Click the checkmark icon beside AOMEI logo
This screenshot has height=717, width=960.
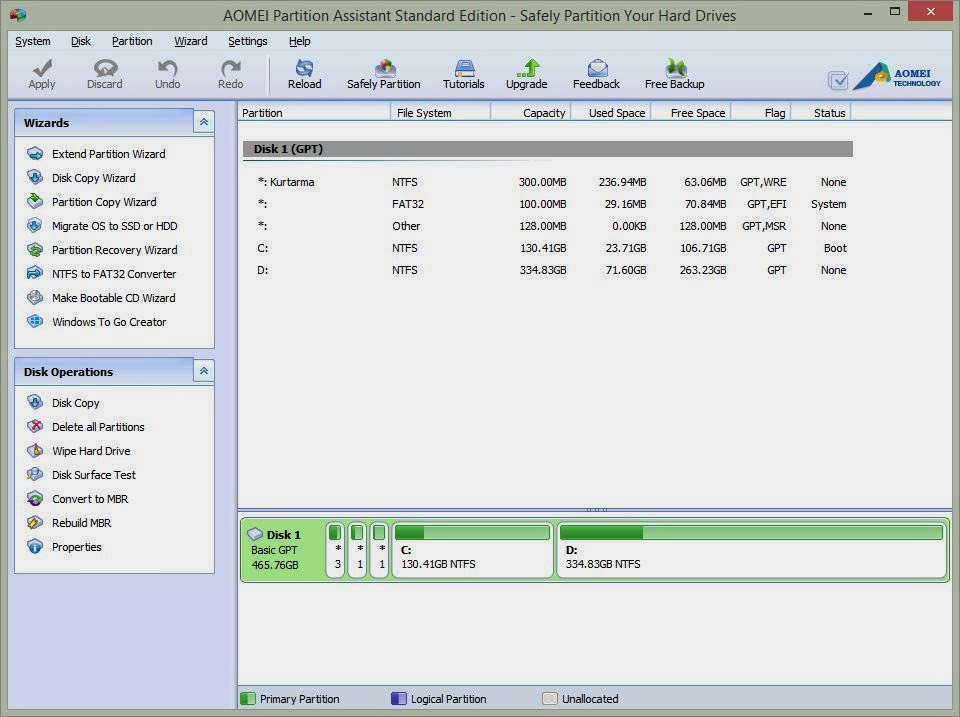click(838, 80)
